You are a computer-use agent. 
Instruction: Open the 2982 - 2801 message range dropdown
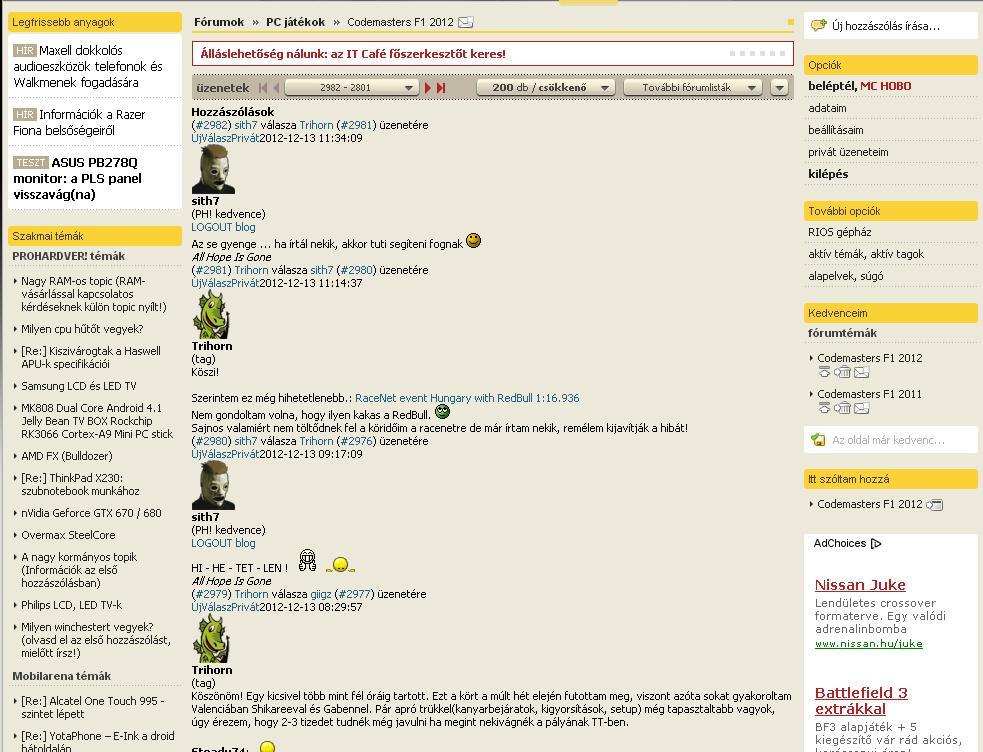352,88
